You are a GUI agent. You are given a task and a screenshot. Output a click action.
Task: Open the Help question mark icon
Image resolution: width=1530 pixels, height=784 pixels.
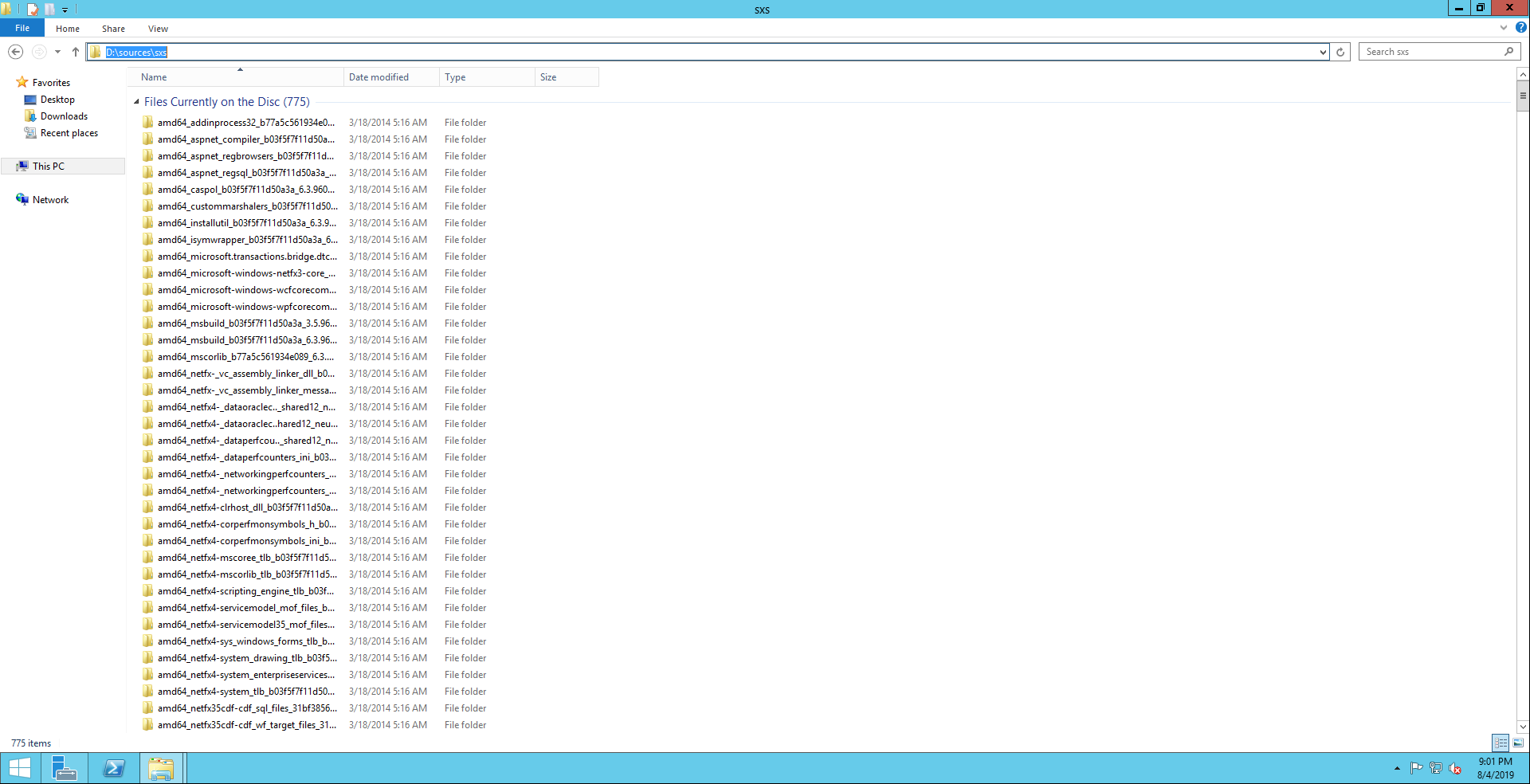pos(1520,28)
